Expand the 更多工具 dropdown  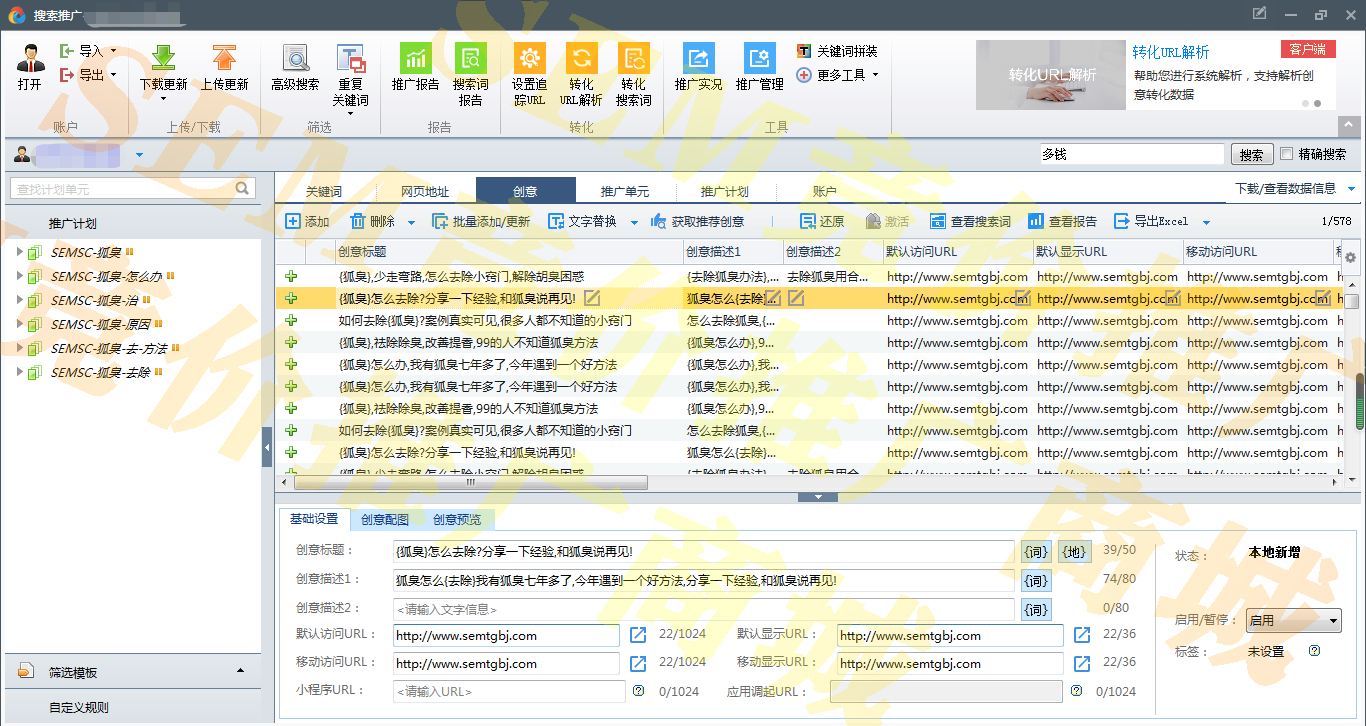pos(838,75)
